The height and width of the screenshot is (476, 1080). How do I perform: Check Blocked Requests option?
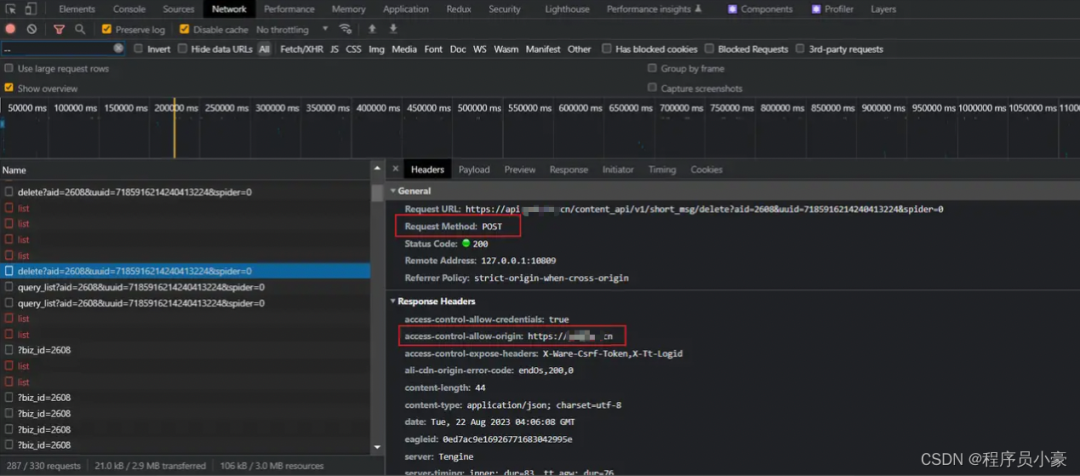click(x=709, y=48)
